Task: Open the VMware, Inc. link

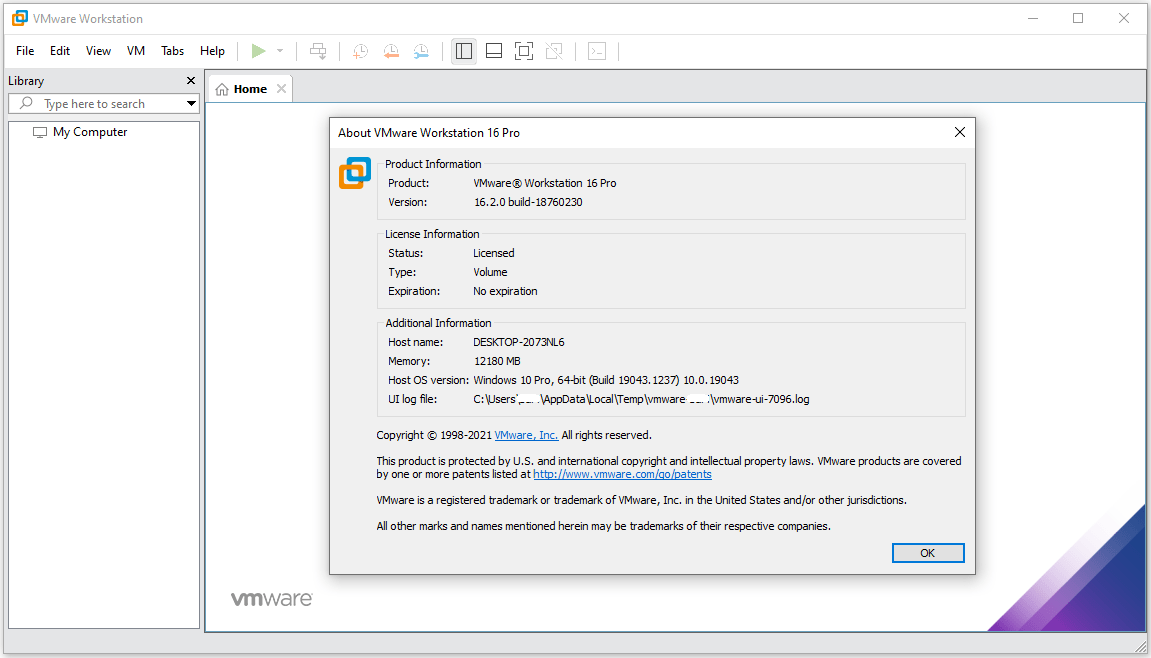Action: click(x=526, y=435)
